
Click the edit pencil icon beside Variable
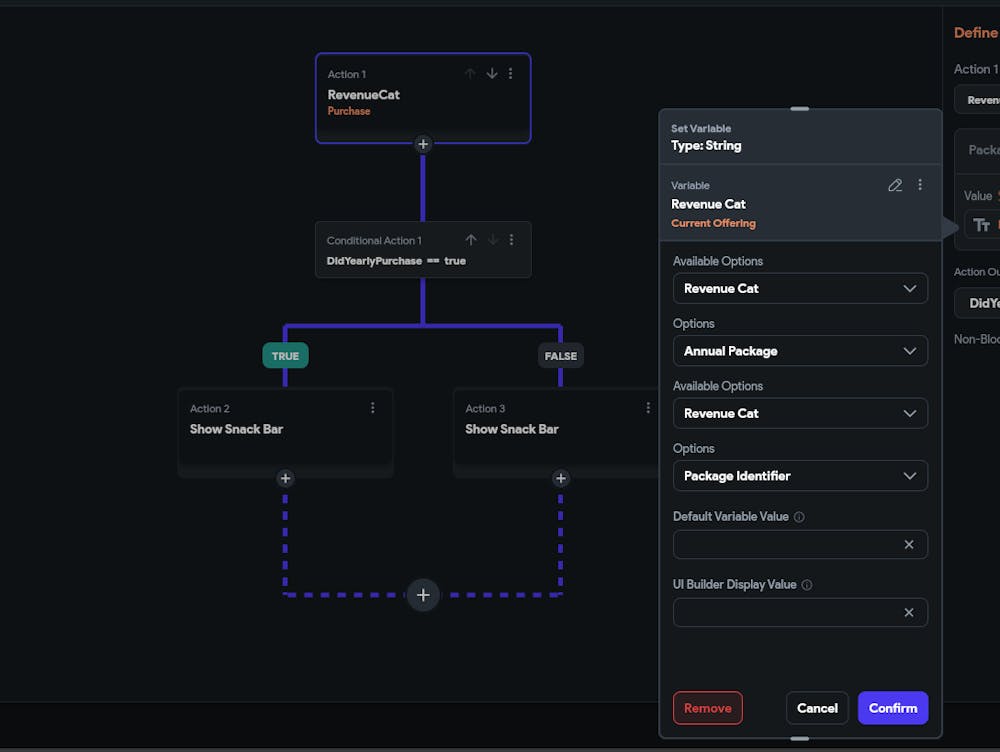click(x=895, y=185)
